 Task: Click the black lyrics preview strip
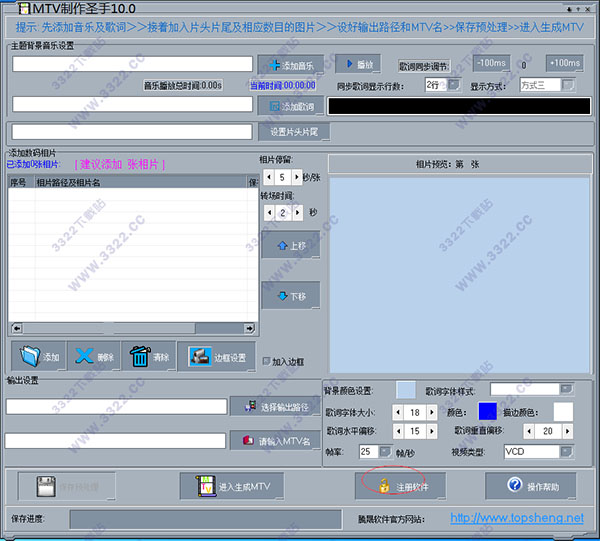459,106
